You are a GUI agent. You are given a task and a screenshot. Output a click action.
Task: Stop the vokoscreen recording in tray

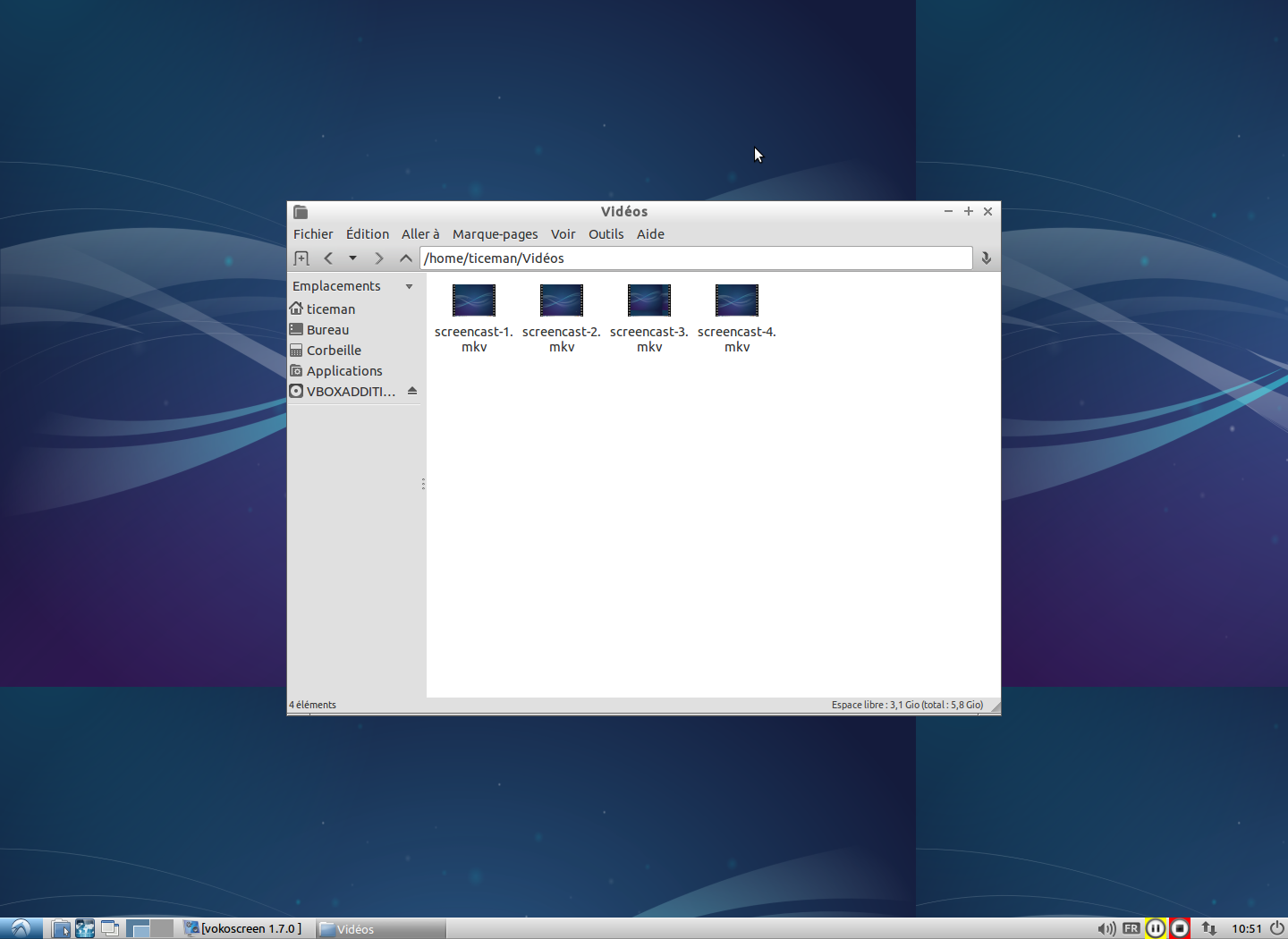(1180, 928)
